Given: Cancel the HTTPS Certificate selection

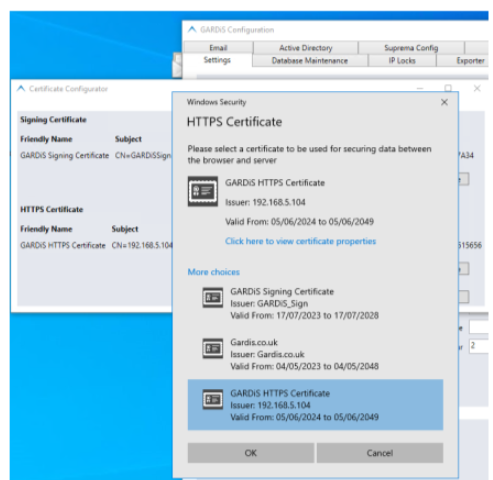Looking at the screenshot, I should click(x=380, y=453).
